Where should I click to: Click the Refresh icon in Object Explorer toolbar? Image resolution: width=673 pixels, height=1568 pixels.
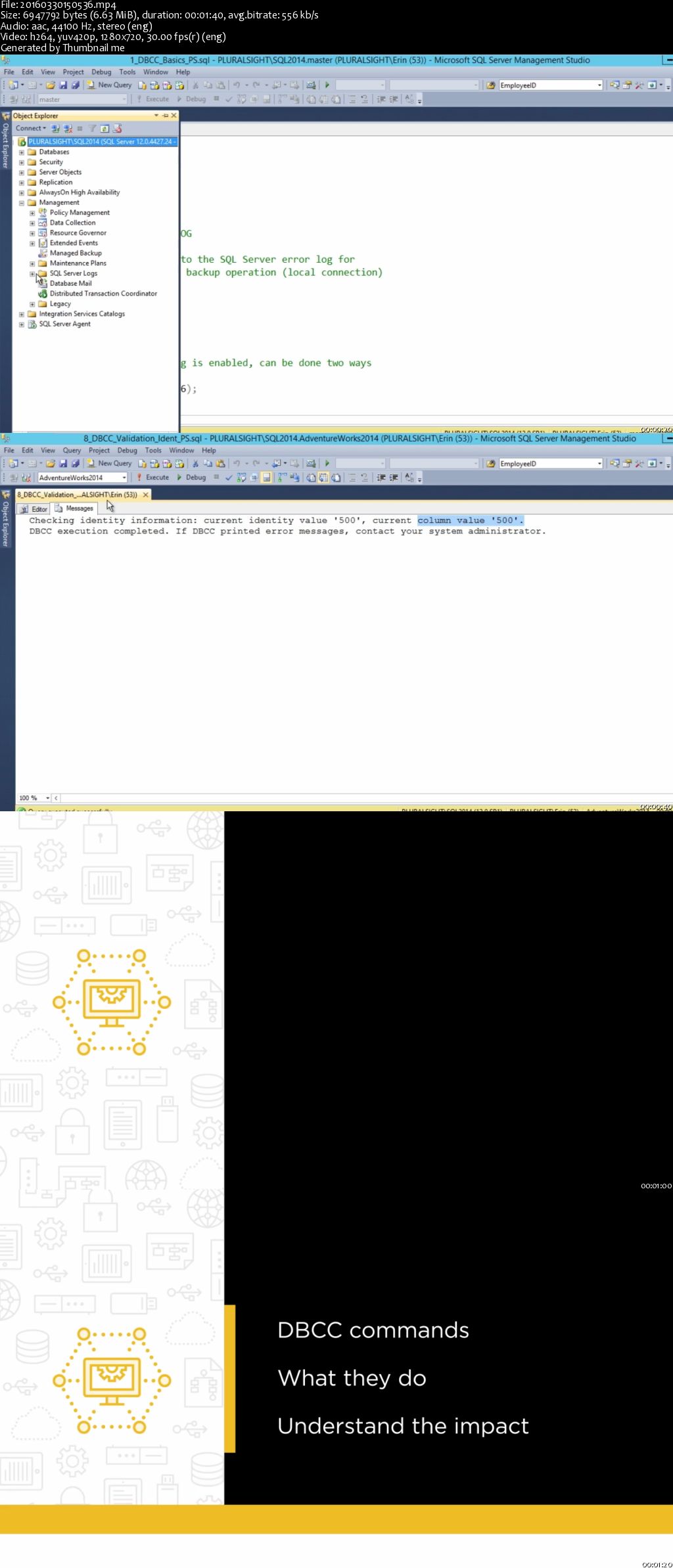(x=104, y=128)
